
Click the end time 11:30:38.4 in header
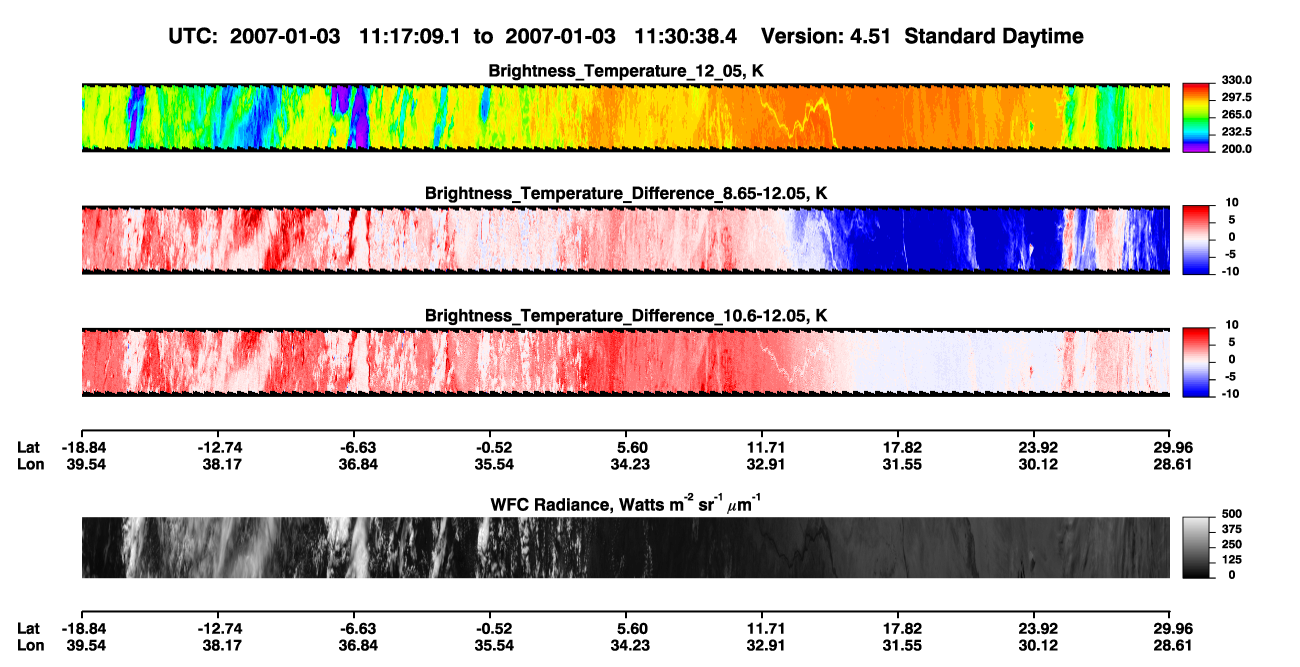coord(686,36)
